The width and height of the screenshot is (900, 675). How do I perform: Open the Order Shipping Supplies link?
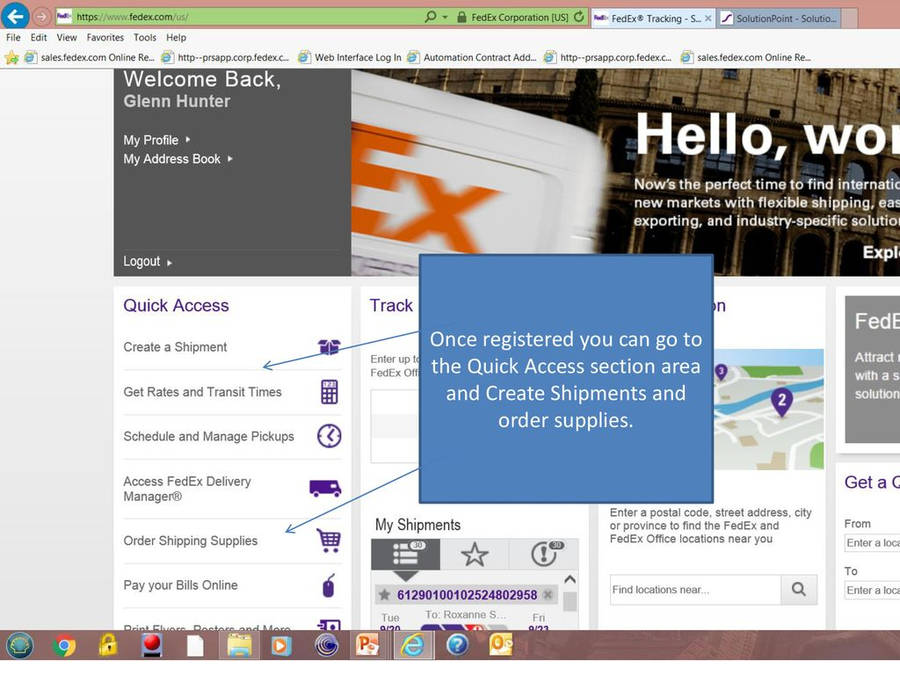(x=190, y=541)
